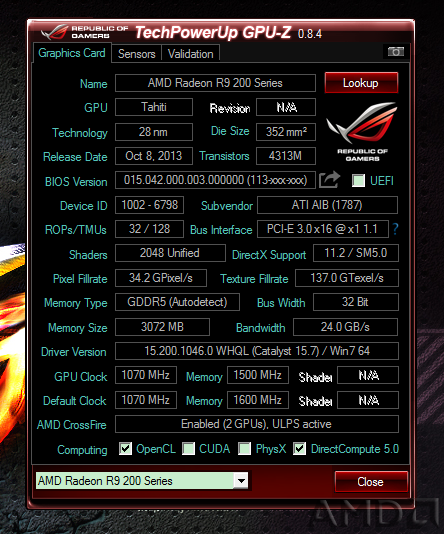Toggle the OpenCL checkbox
This screenshot has height=534, width=444.
[125, 449]
